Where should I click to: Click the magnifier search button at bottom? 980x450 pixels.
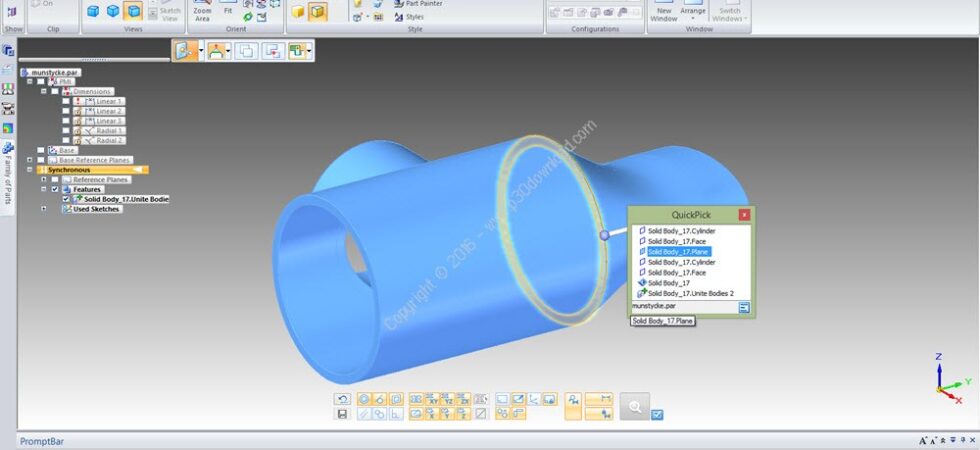point(635,407)
